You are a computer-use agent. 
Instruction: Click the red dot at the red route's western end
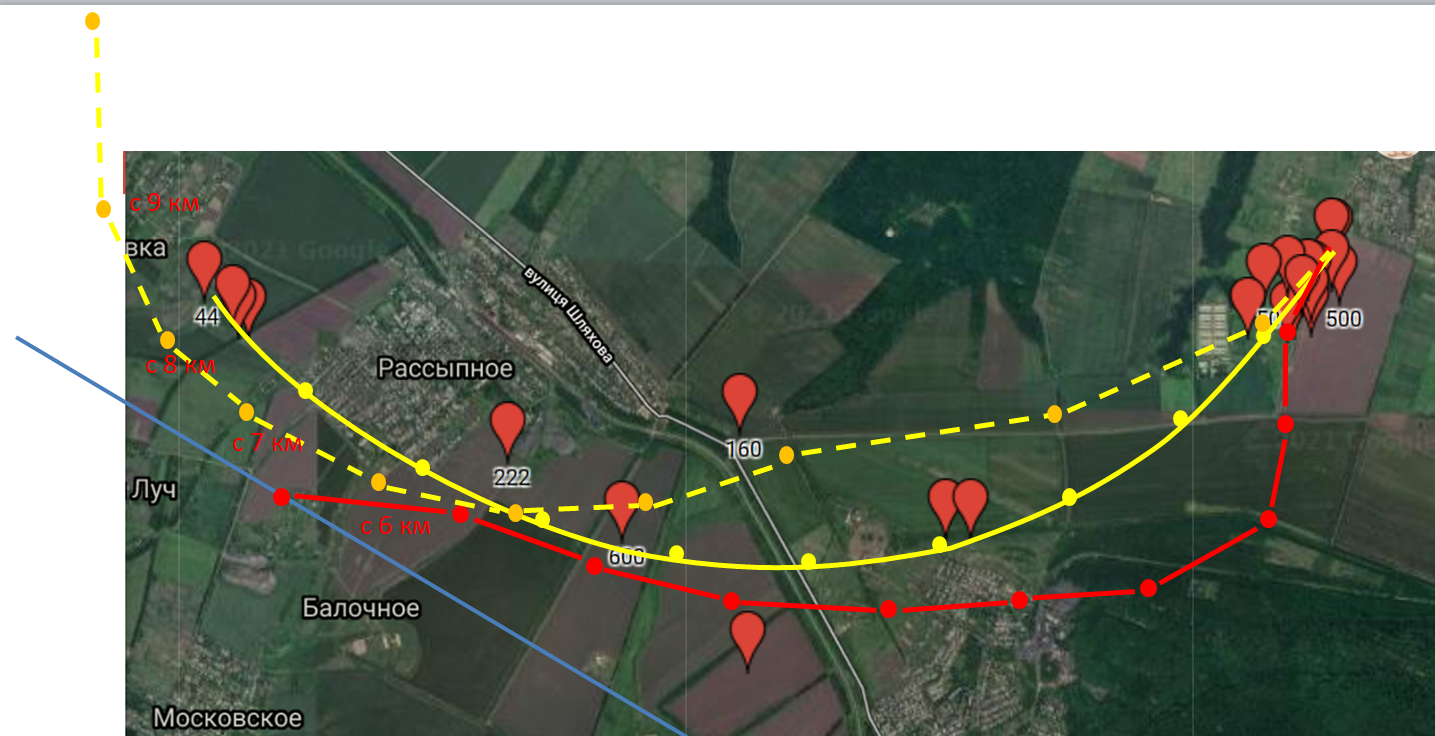pyautogui.click(x=282, y=497)
